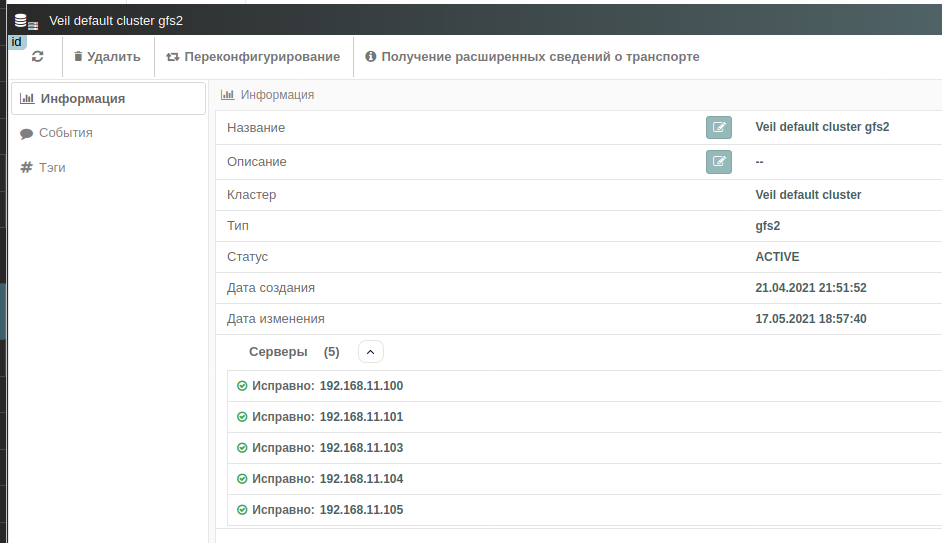Image resolution: width=942 pixels, height=543 pixels.
Task: Select server row 192.168.11.104
Action: (585, 479)
